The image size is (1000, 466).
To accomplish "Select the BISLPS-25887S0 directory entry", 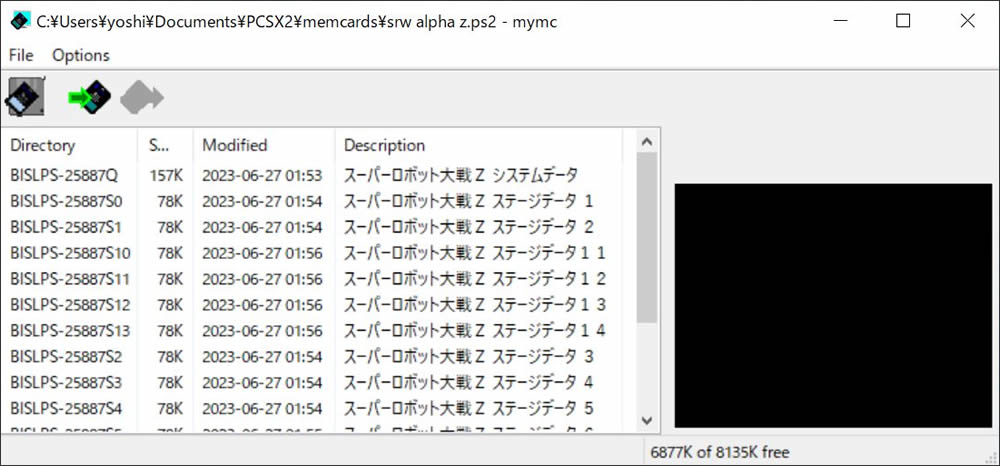I will [x=66, y=201].
